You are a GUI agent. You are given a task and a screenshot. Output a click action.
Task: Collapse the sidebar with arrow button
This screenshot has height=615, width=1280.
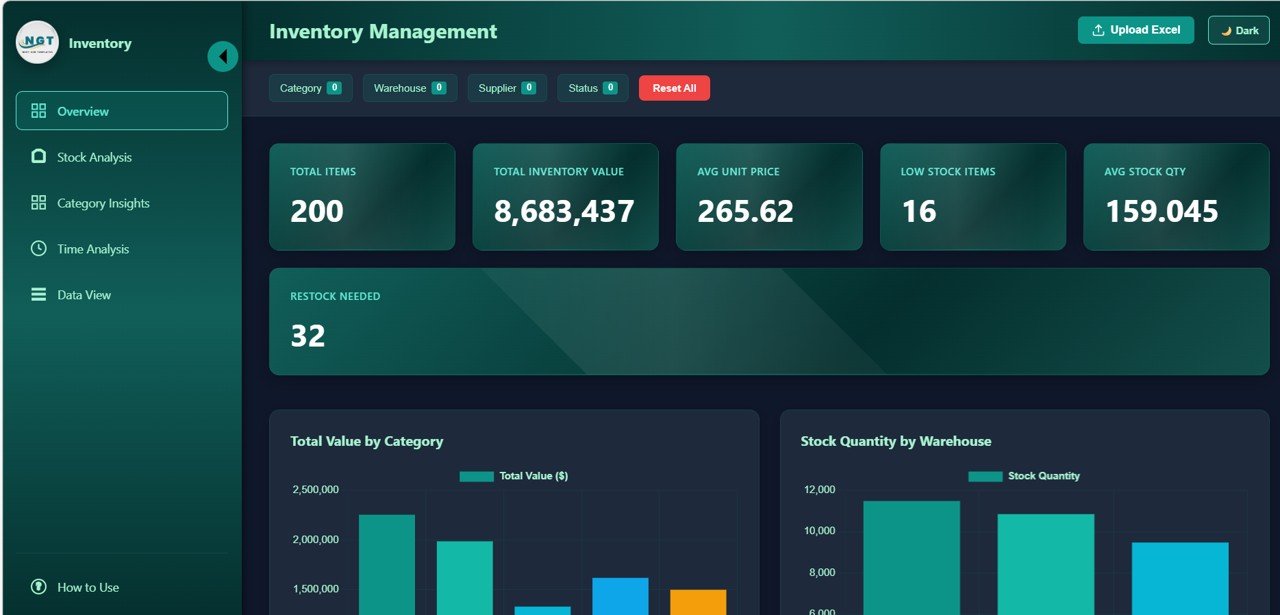tap(222, 57)
